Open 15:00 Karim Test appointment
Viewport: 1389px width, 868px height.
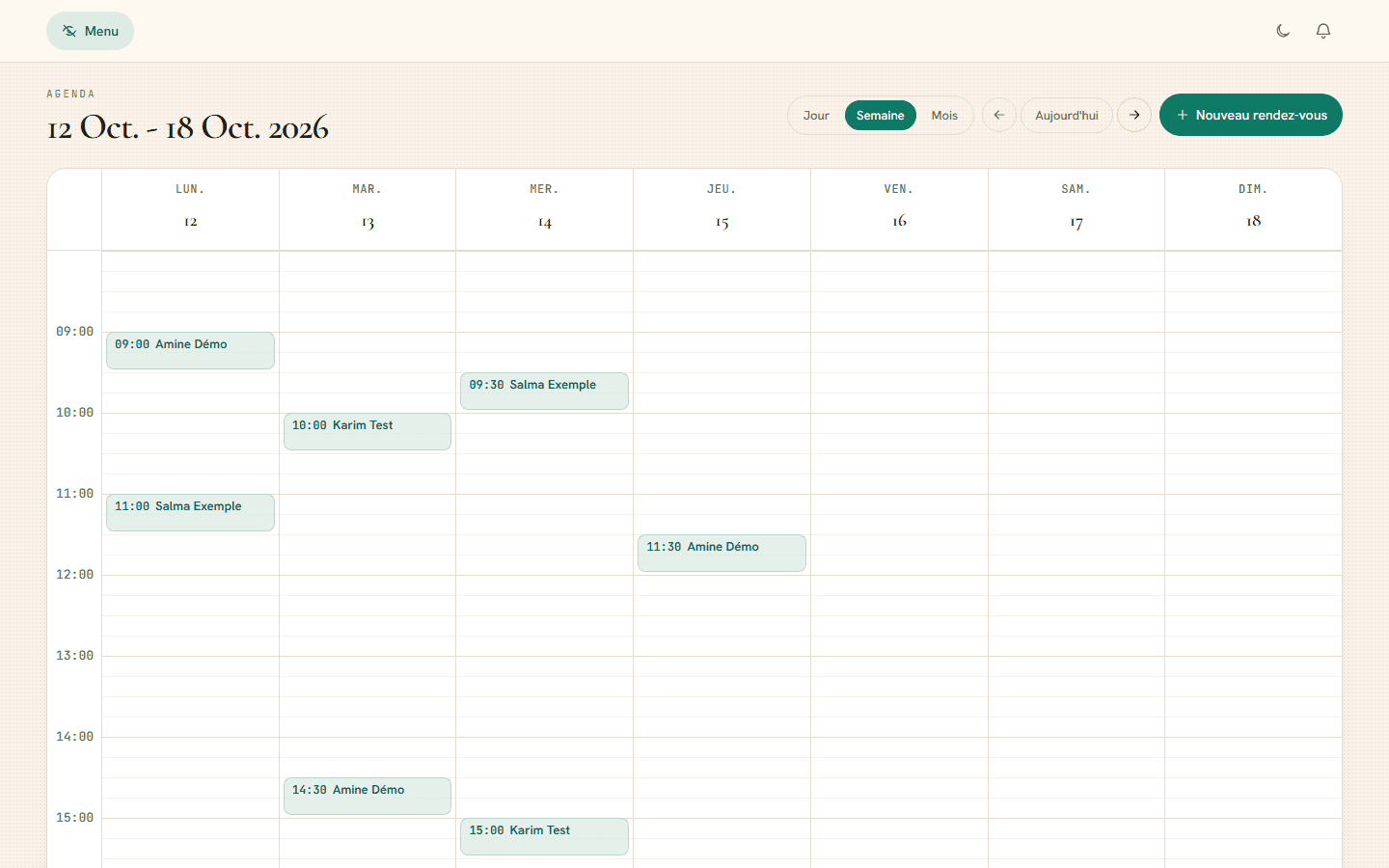[544, 837]
